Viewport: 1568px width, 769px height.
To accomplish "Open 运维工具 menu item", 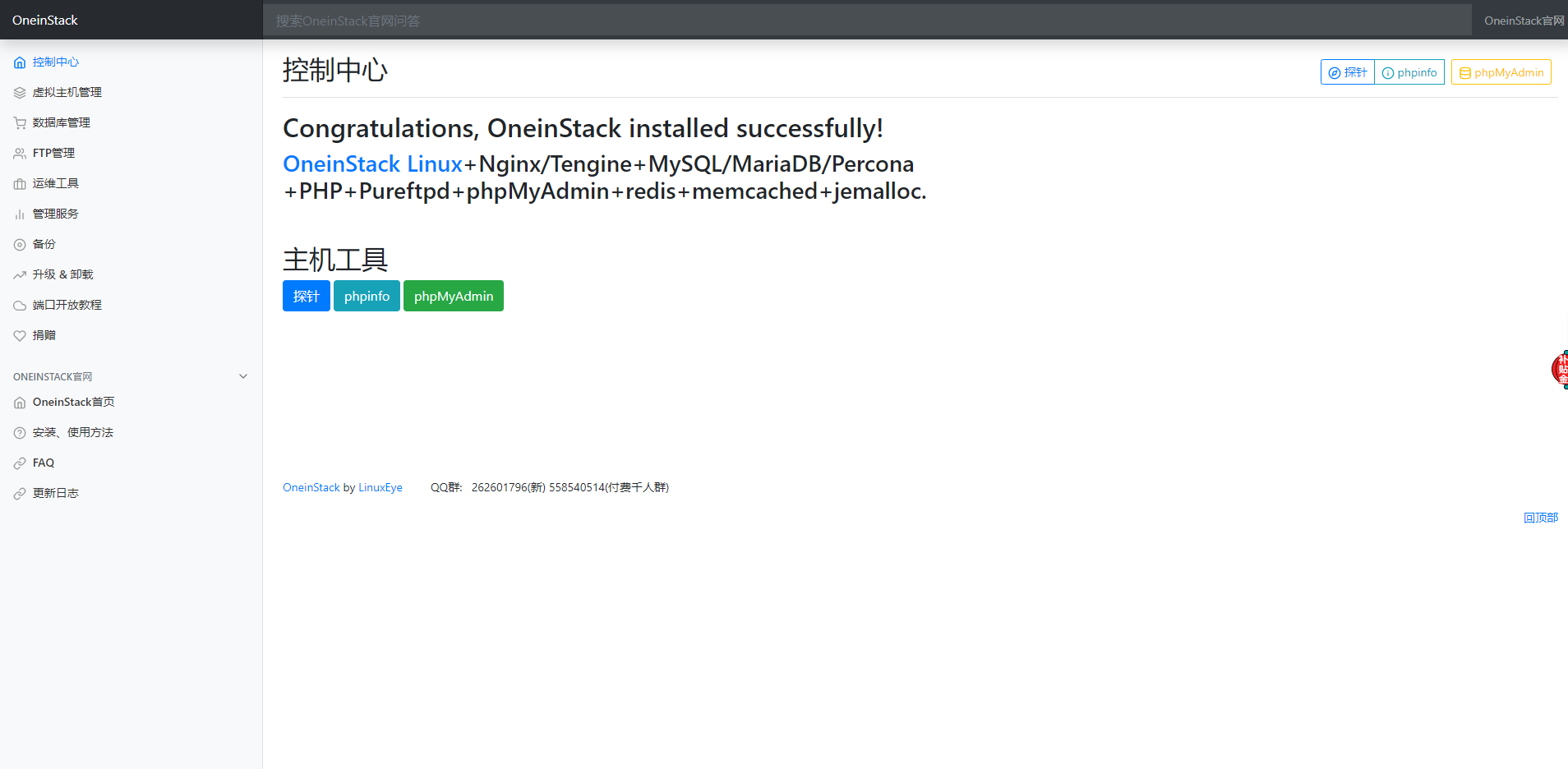I will pyautogui.click(x=56, y=183).
